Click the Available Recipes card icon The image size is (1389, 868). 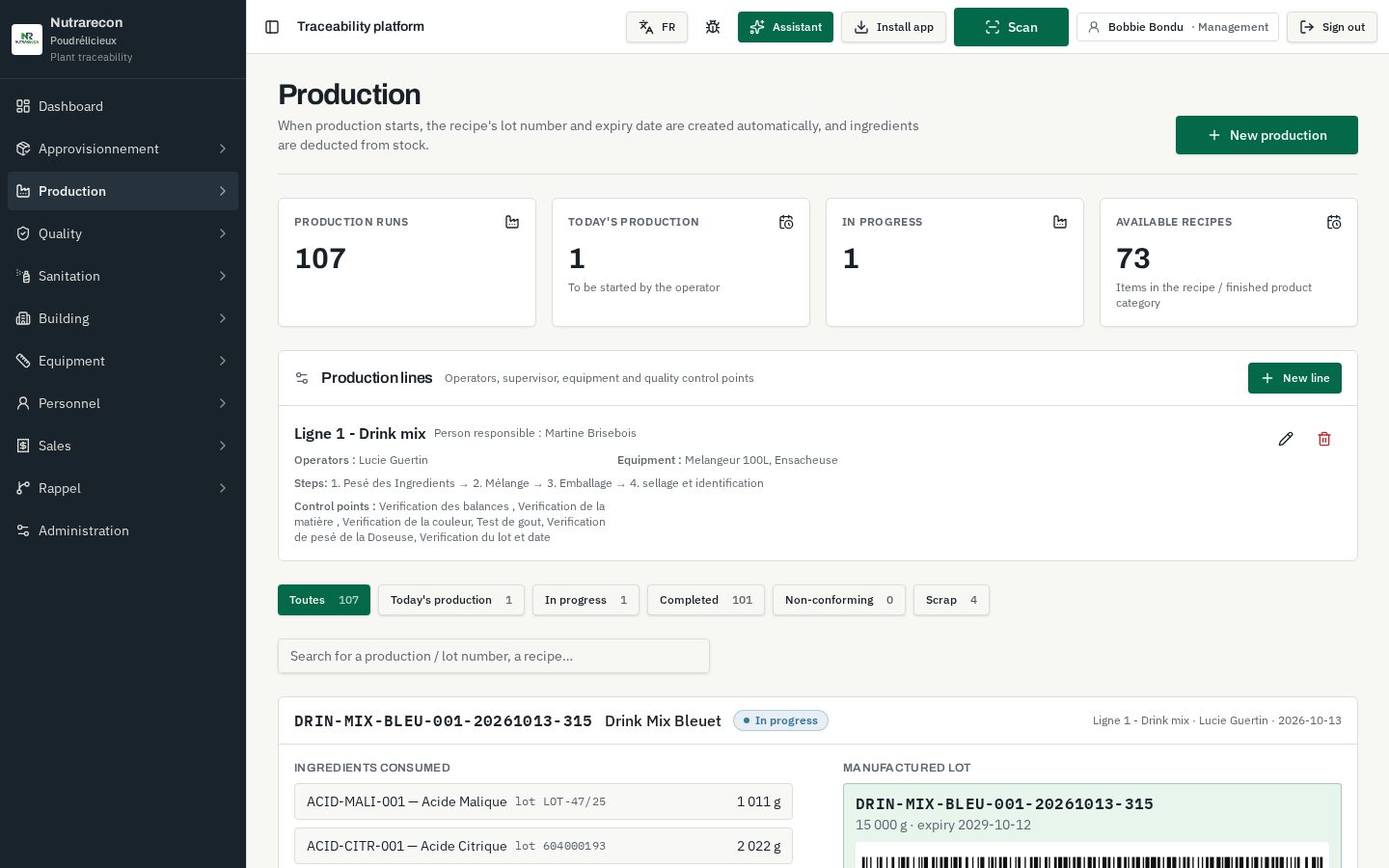tap(1334, 222)
